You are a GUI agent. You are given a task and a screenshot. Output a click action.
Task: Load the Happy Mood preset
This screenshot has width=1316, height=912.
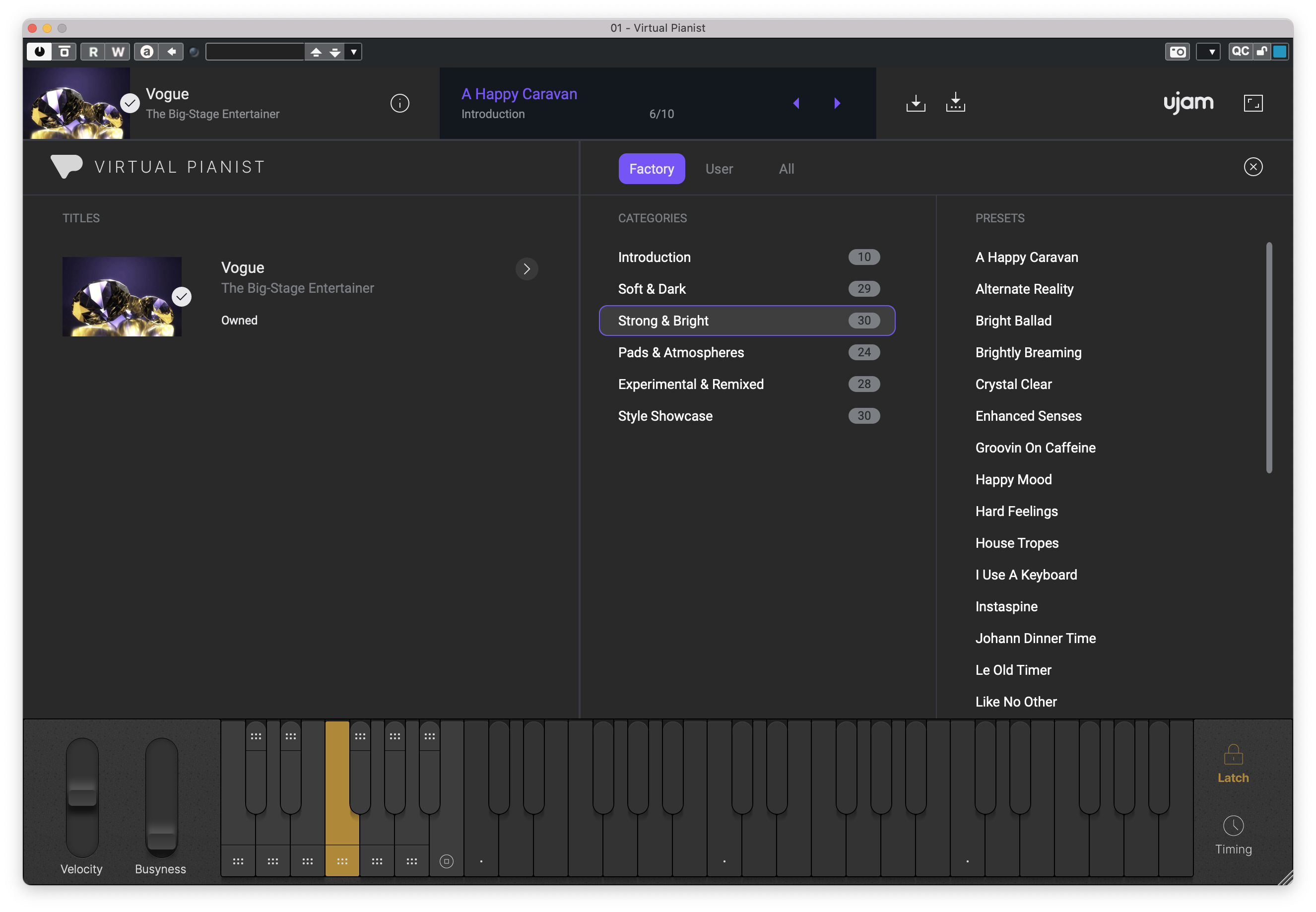click(x=1013, y=479)
